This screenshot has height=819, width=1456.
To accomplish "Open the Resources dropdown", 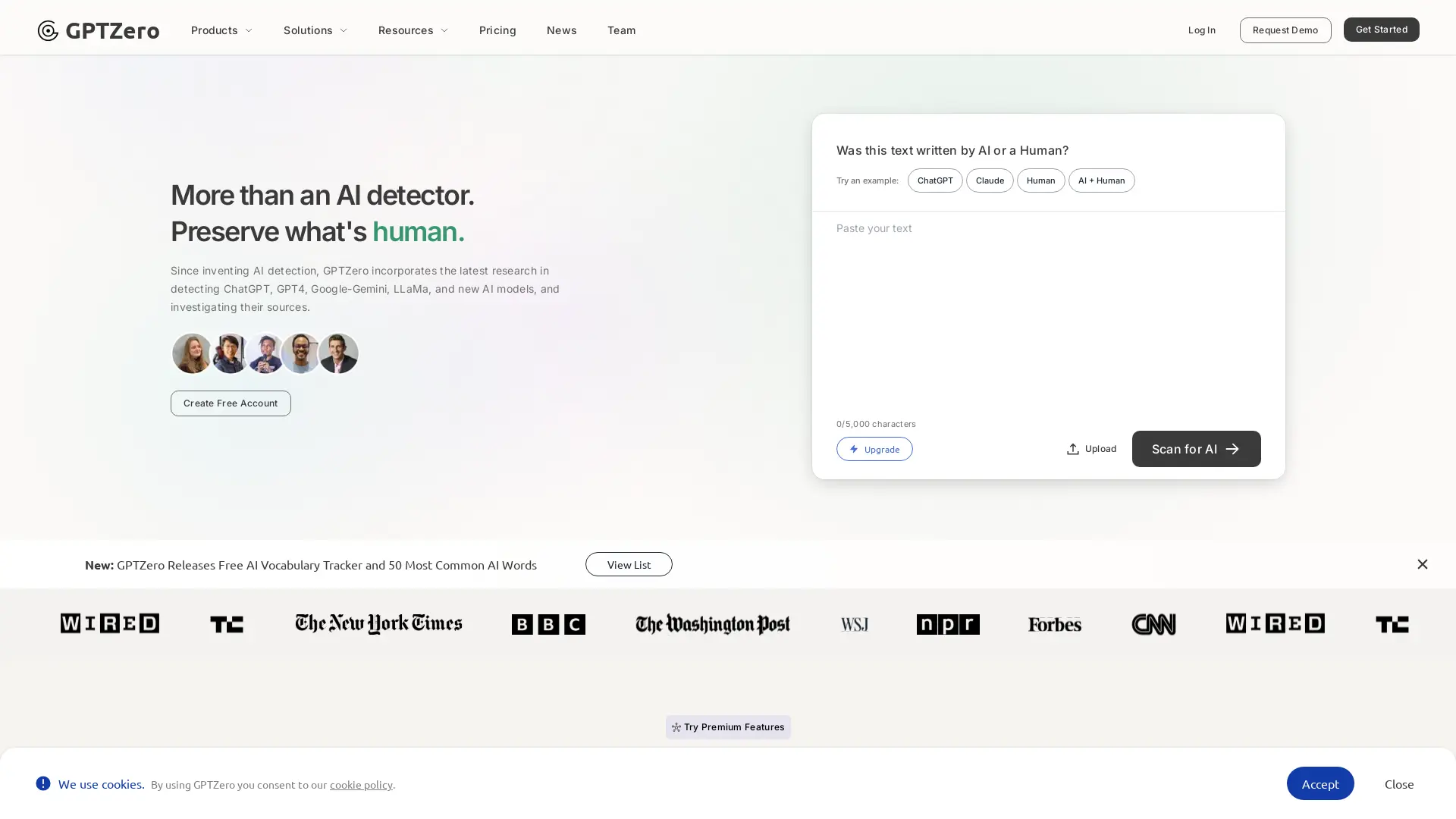I will 413,30.
